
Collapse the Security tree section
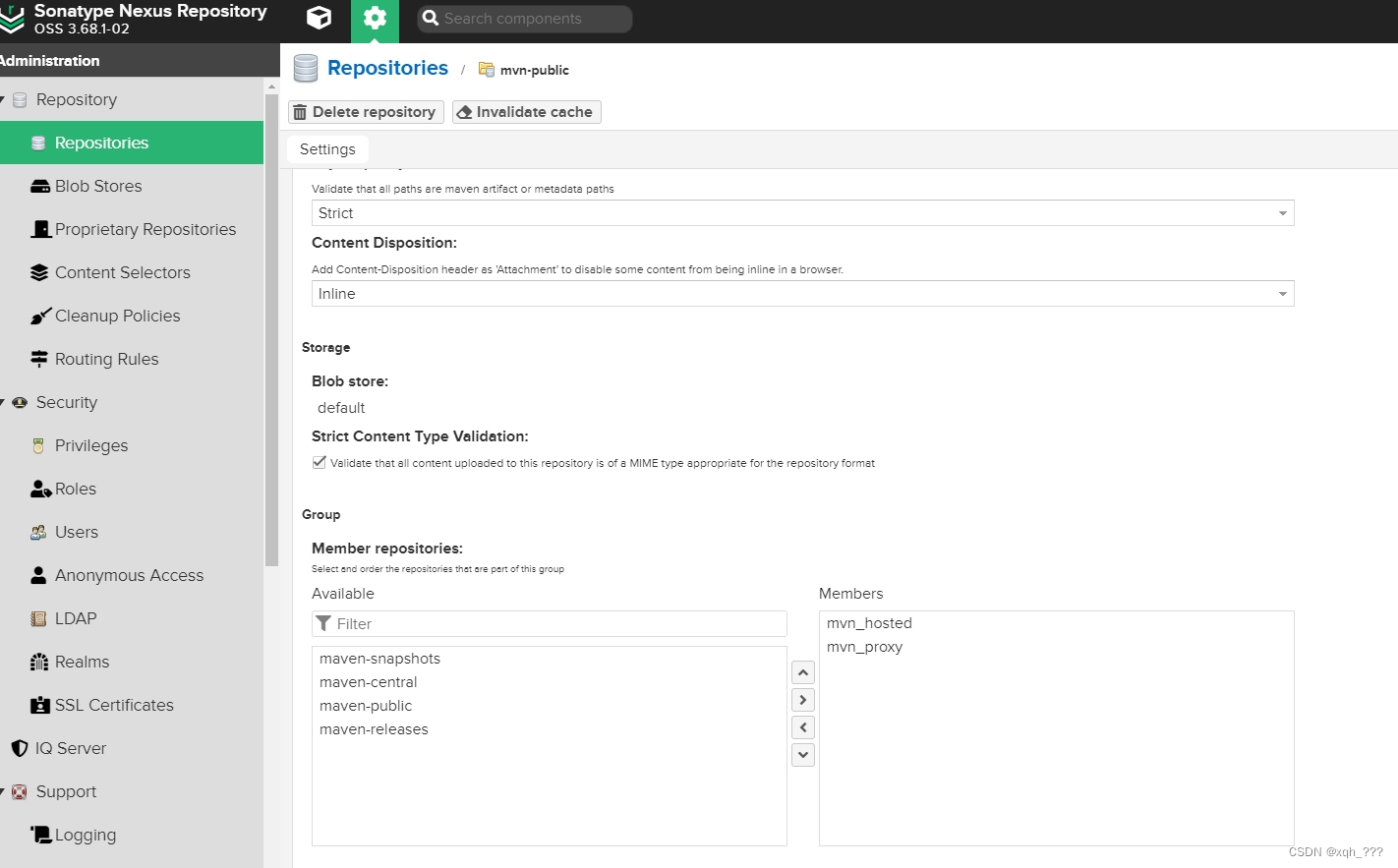pos(3,403)
